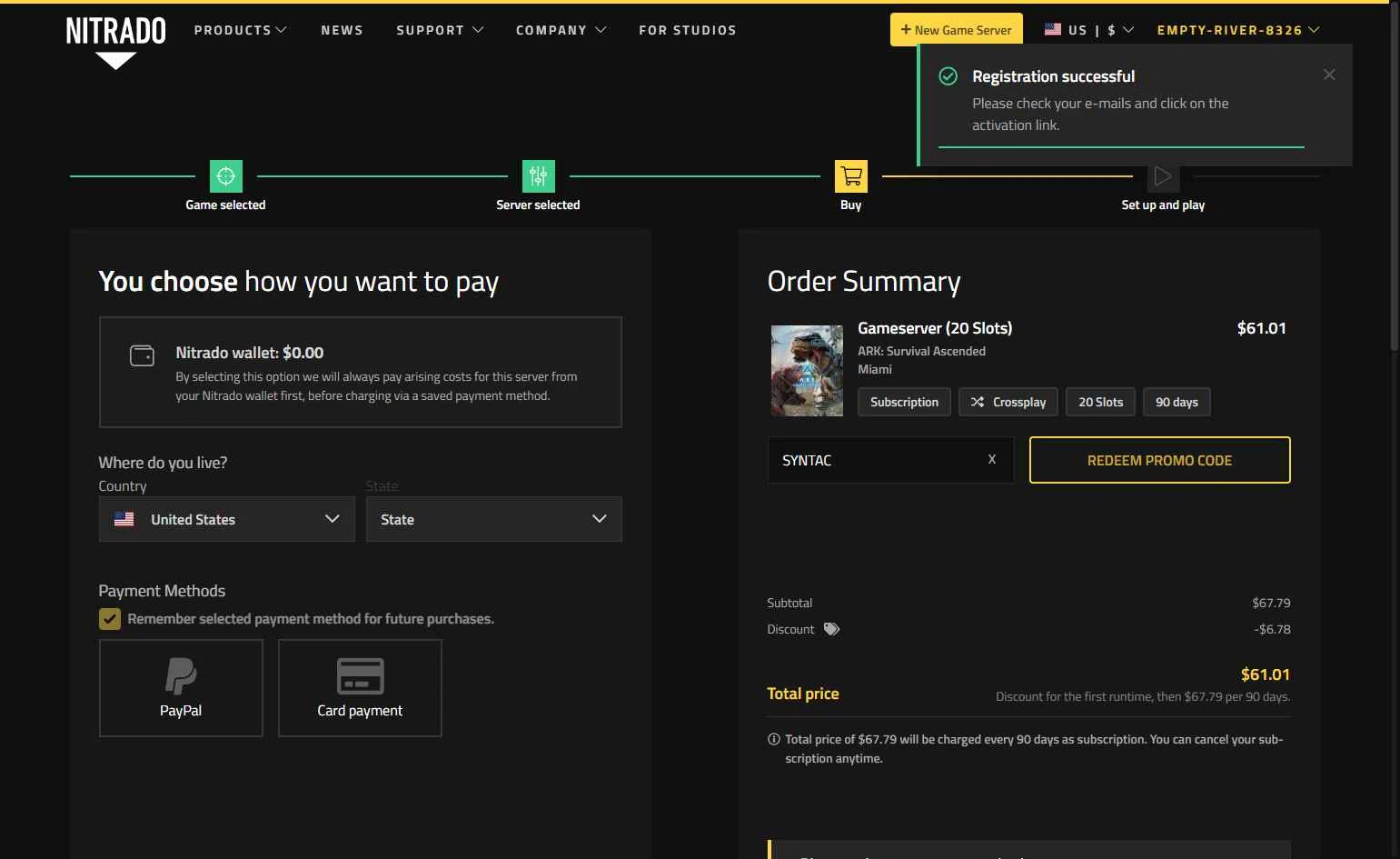
Task: Clear the SYNTAC promo code with X
Action: point(992,459)
